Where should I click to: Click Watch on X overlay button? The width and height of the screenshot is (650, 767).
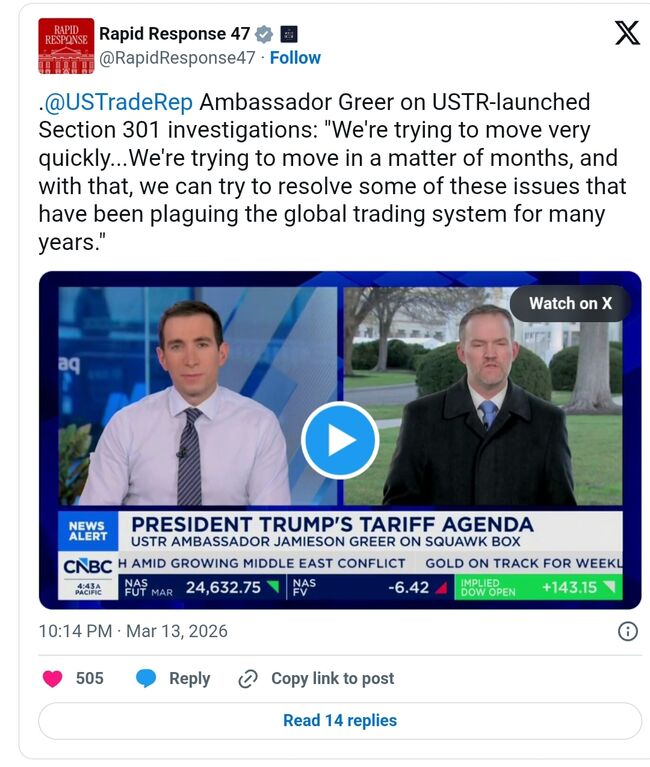point(570,303)
